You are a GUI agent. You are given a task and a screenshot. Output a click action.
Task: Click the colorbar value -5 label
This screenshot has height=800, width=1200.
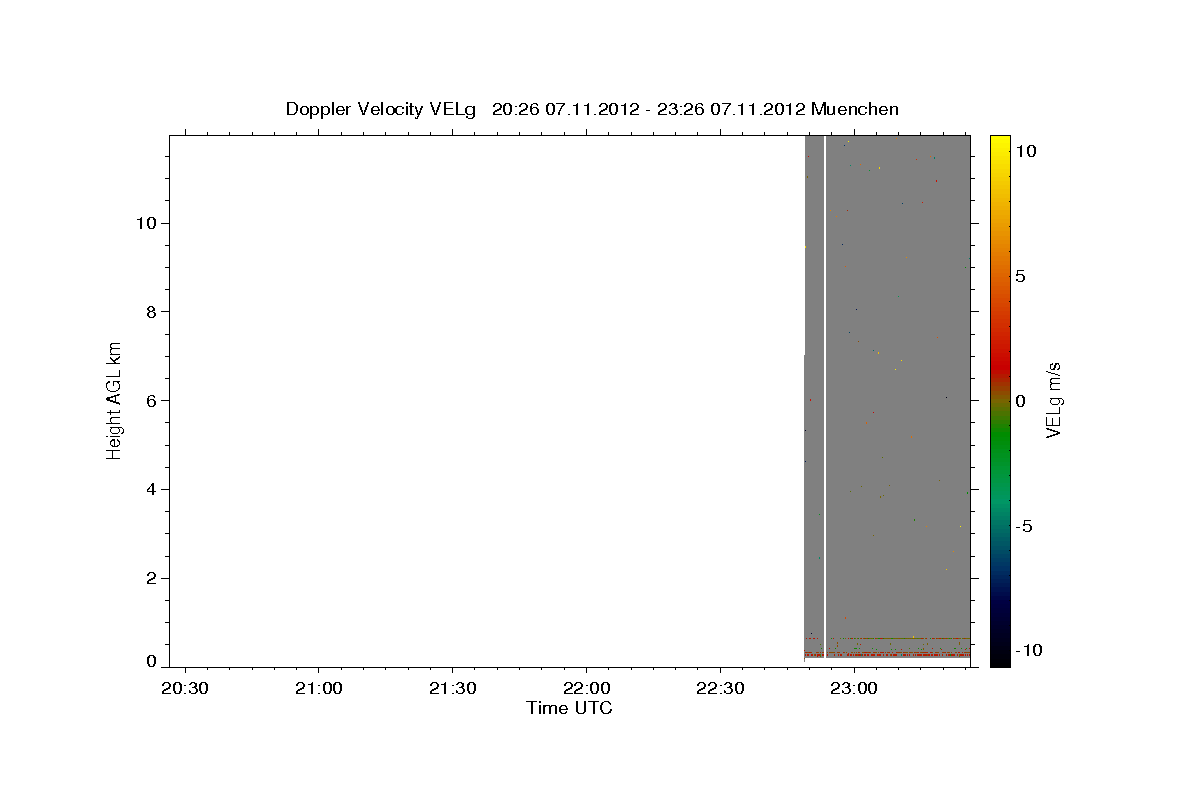coord(1024,526)
